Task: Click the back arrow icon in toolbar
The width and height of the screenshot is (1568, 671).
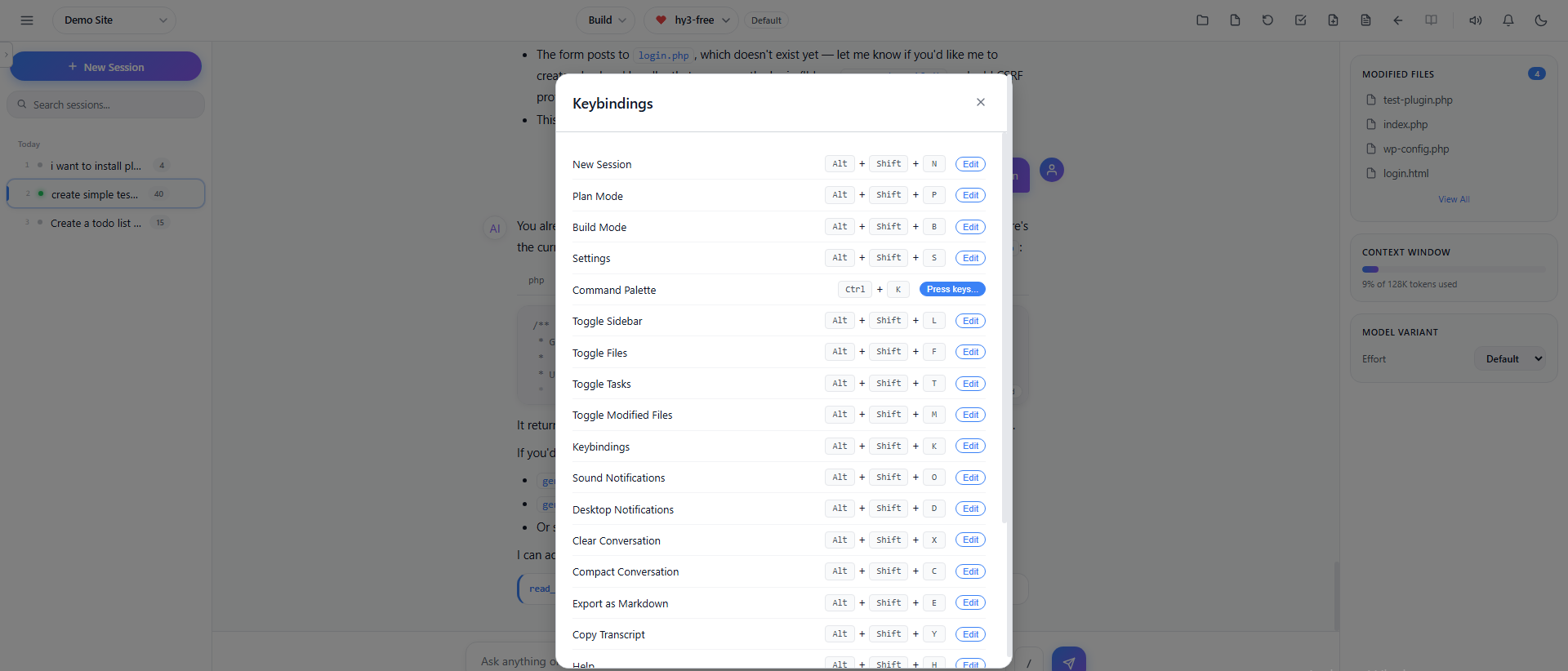Action: (1398, 20)
